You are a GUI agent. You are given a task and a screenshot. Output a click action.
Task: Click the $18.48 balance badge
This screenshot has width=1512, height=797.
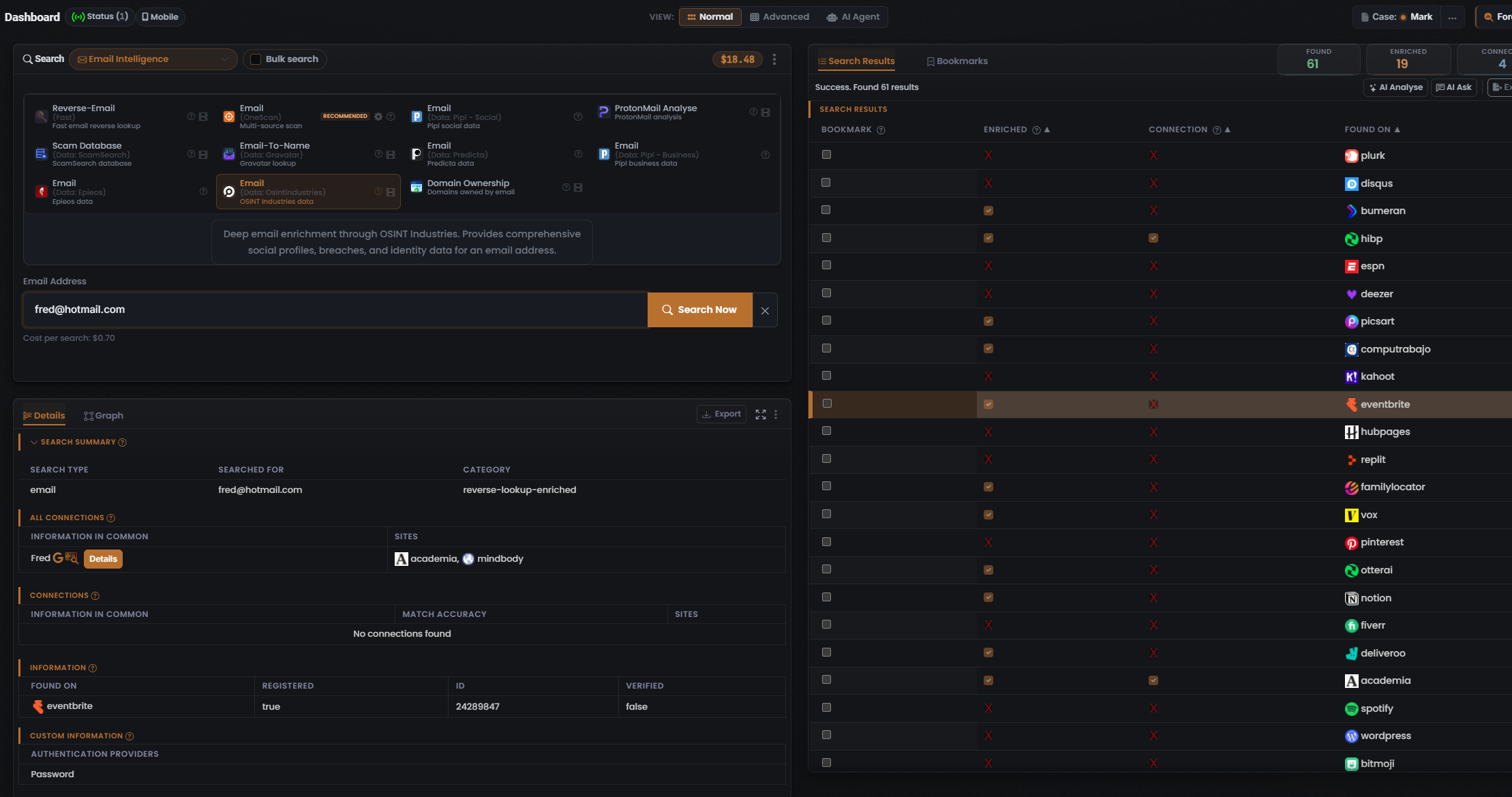tap(738, 59)
